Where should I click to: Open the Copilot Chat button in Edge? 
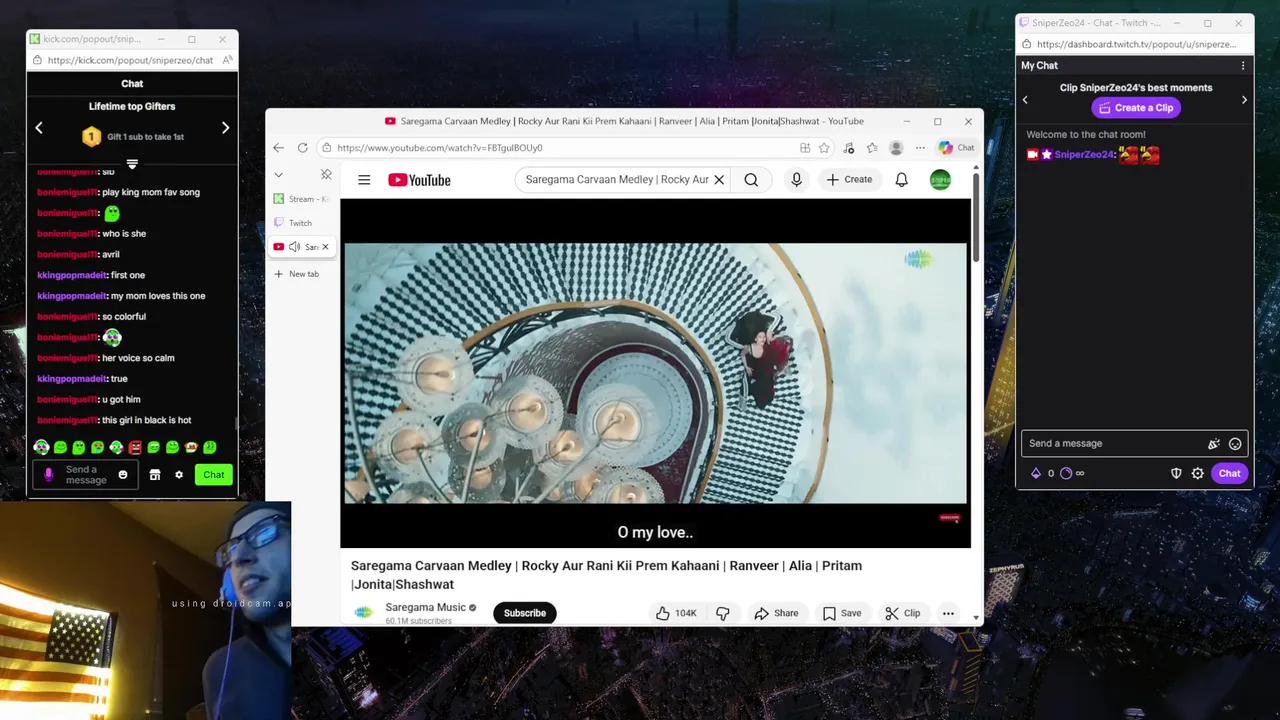956,148
